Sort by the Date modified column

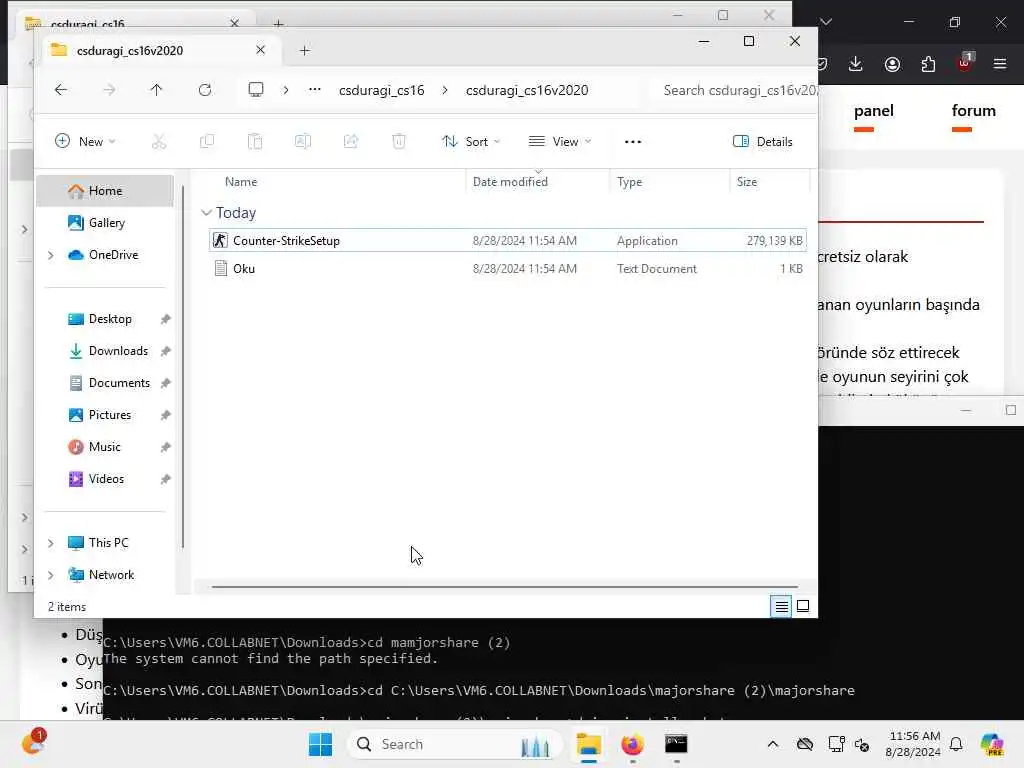click(510, 182)
